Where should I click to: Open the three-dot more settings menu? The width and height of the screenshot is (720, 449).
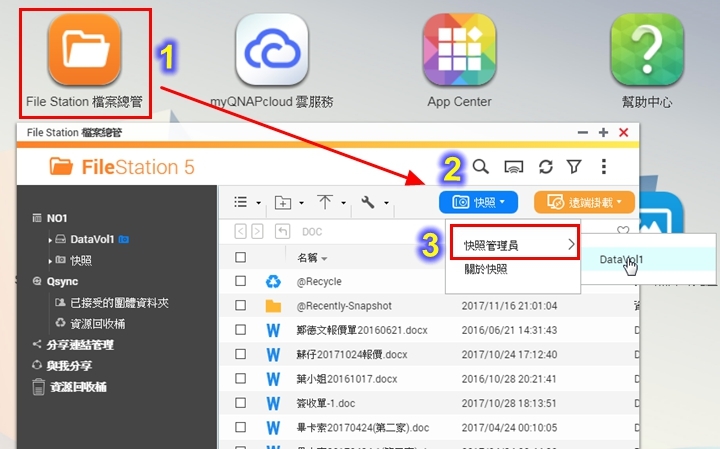coord(604,167)
